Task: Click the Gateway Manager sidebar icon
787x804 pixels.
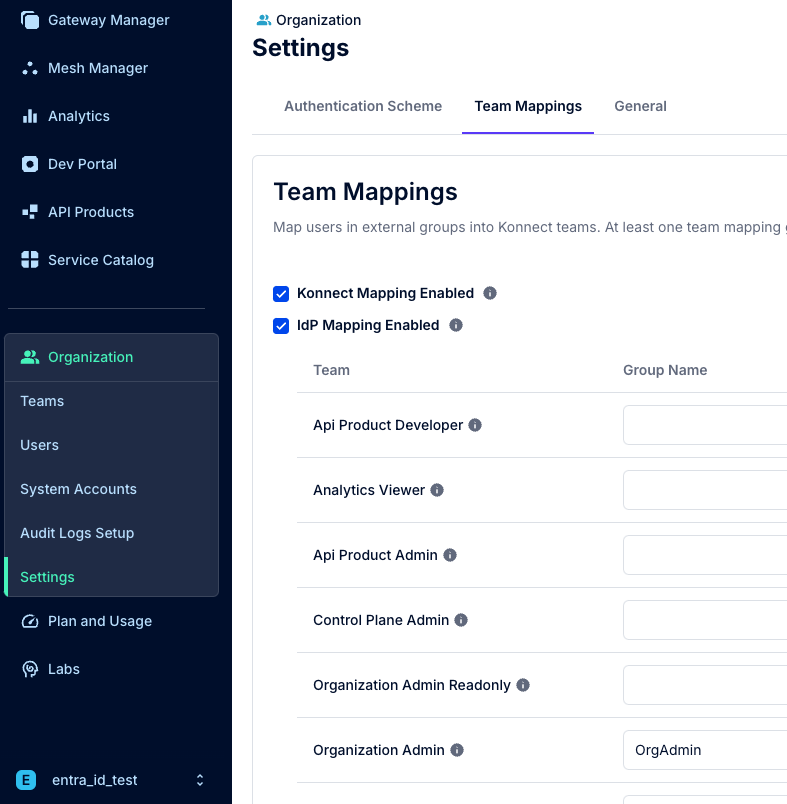Action: [x=30, y=20]
